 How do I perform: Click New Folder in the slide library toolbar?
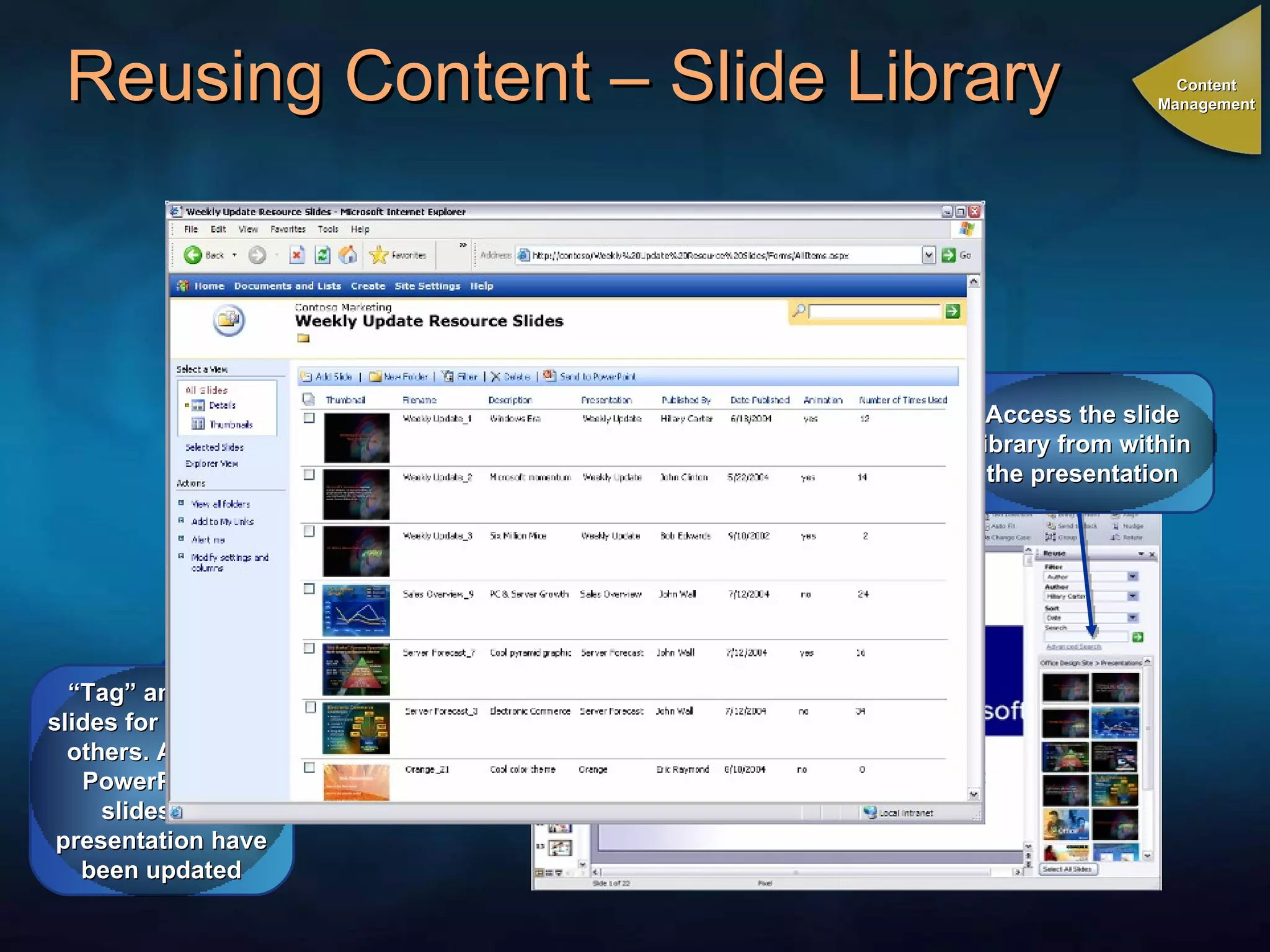398,376
